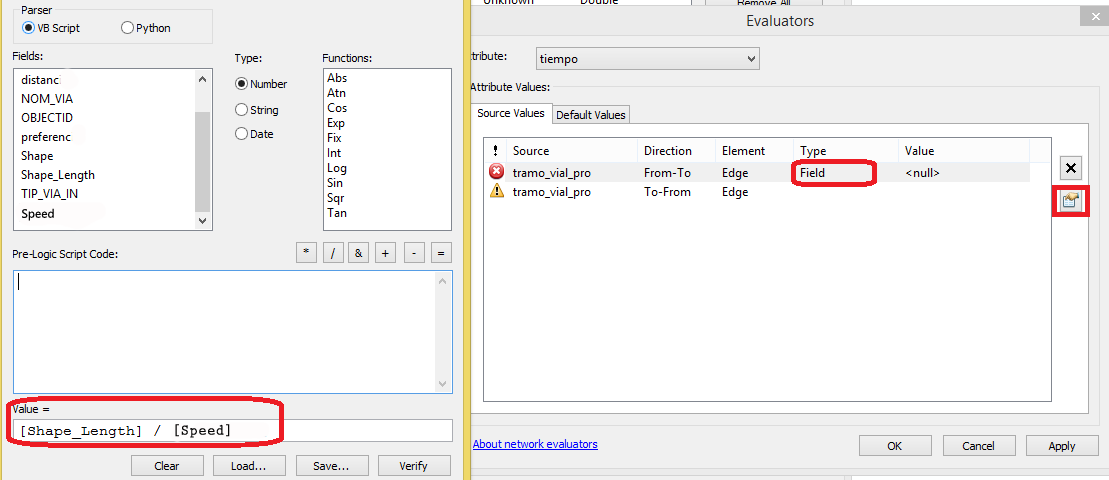Select the Source Values tab

(x=510, y=114)
